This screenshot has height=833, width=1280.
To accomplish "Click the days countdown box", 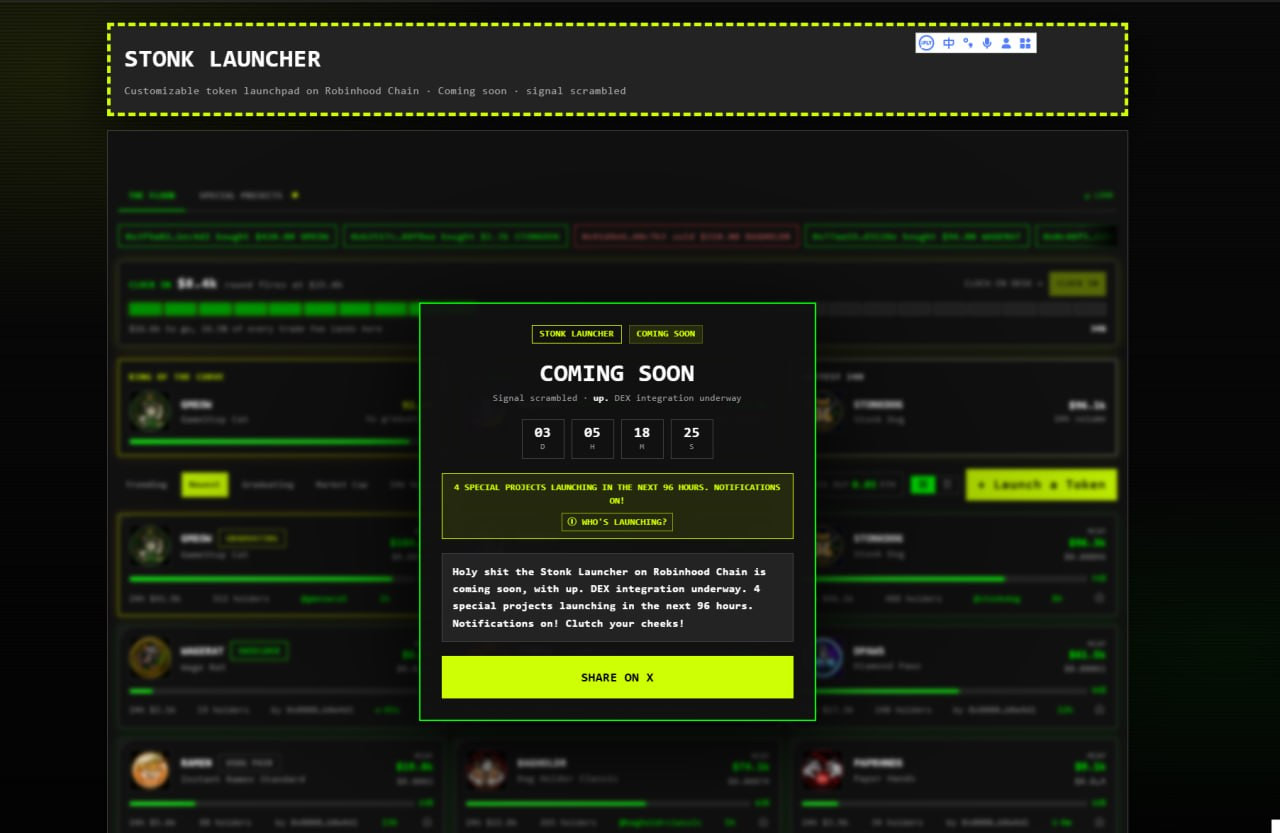I will click(542, 438).
